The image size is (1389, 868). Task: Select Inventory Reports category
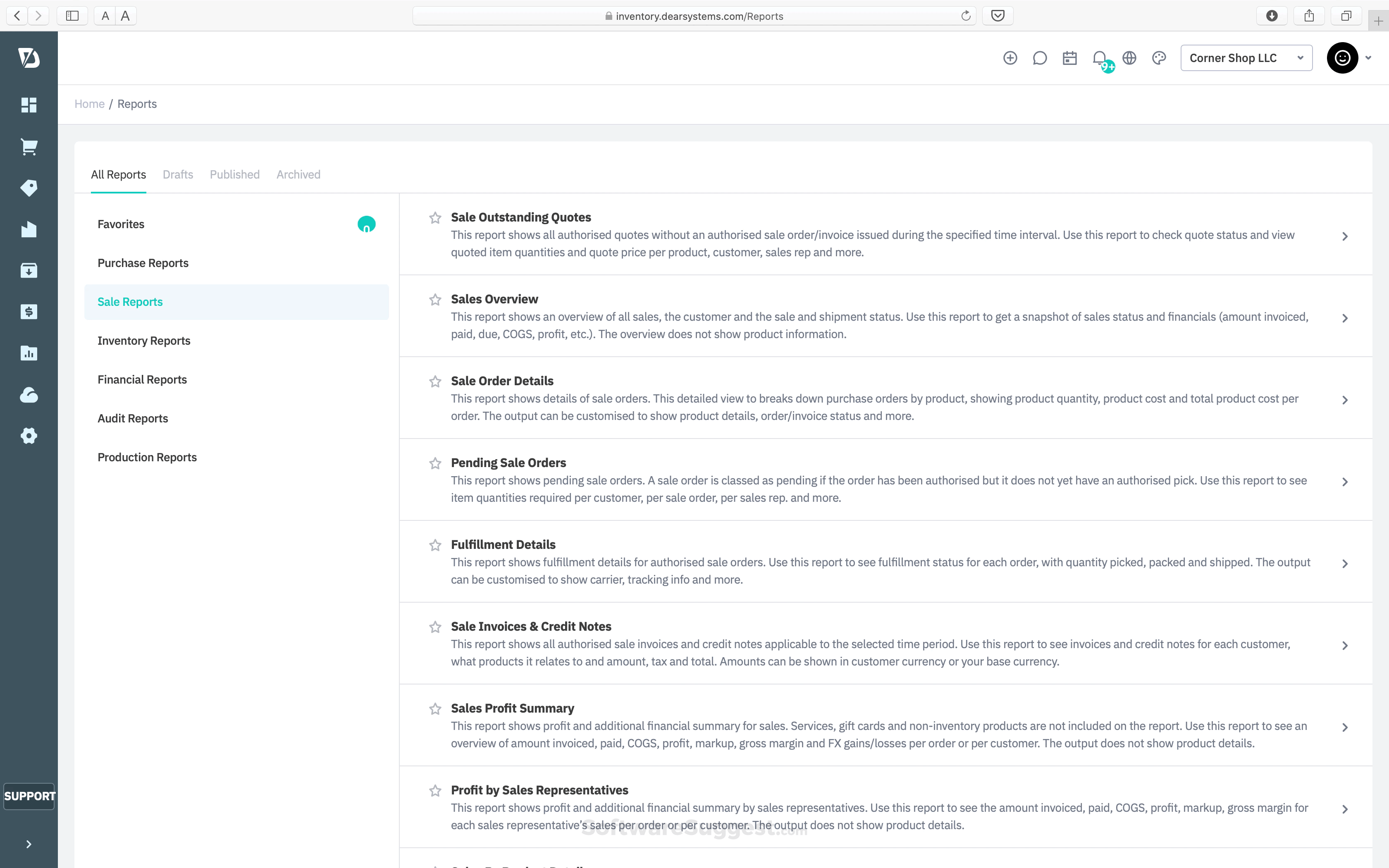tap(144, 341)
